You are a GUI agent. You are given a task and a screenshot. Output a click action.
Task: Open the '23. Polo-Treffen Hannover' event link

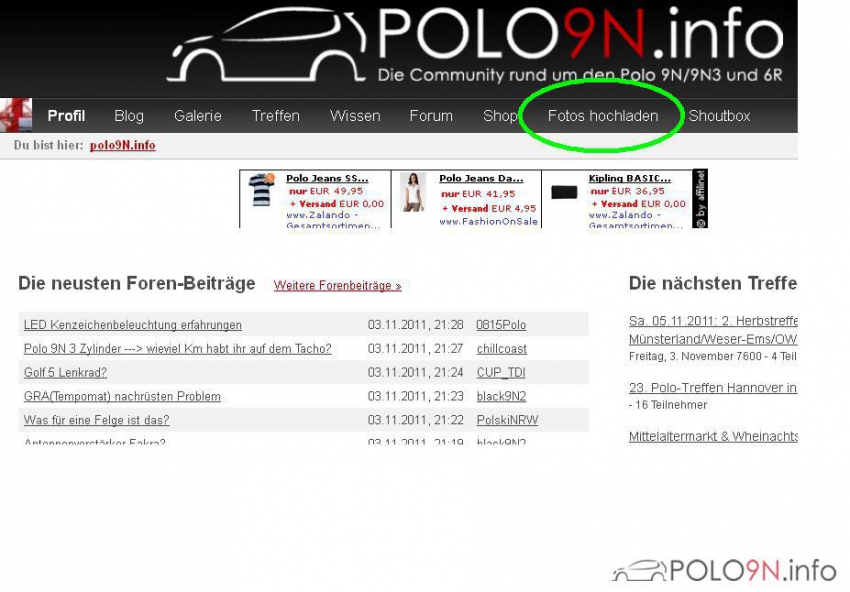tap(712, 388)
